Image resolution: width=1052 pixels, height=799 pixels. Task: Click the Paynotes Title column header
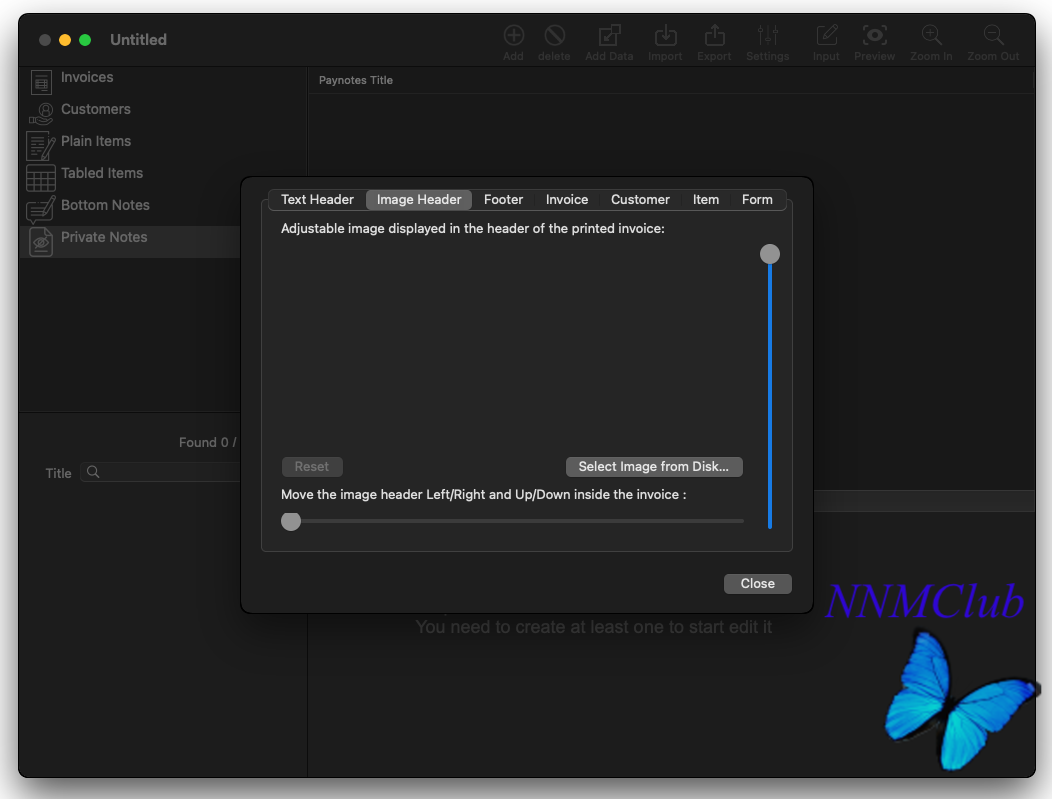[356, 80]
